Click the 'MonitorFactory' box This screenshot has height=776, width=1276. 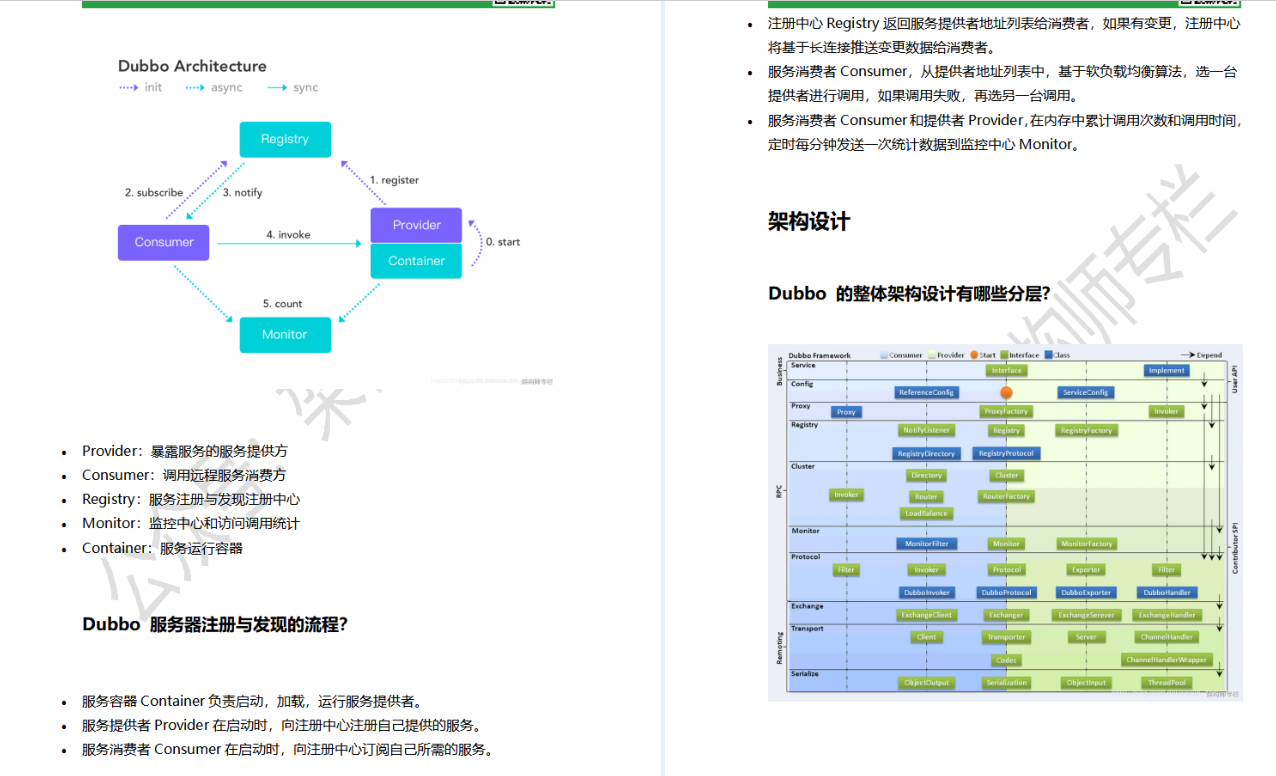(x=1086, y=544)
